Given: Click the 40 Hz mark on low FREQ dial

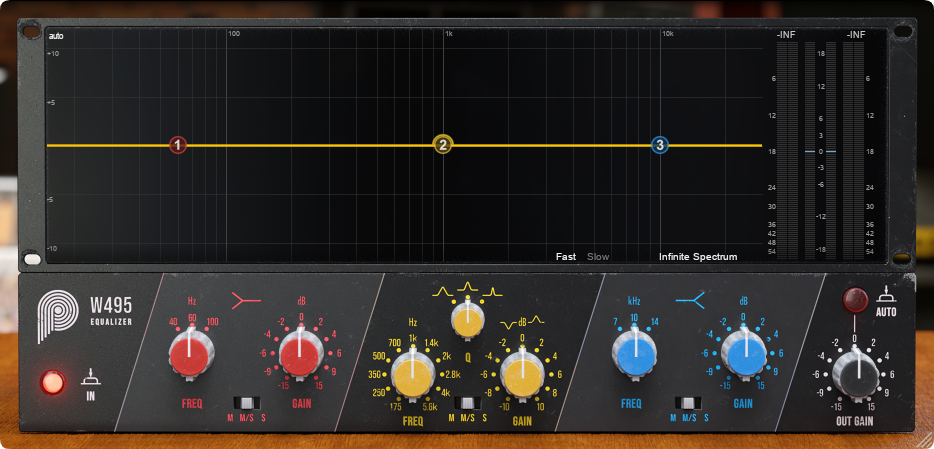Looking at the screenshot, I should click(x=173, y=322).
